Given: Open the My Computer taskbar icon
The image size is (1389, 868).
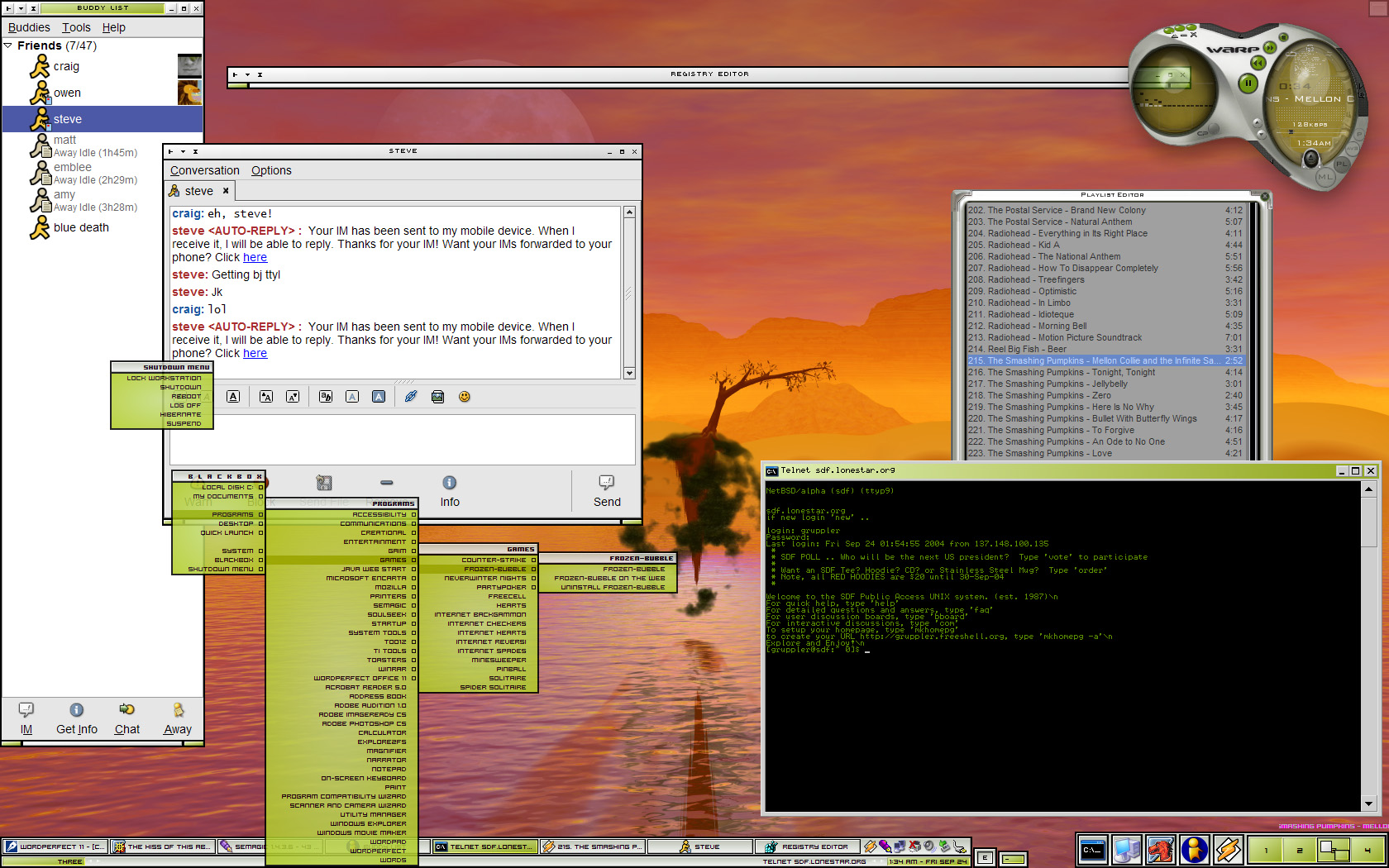Looking at the screenshot, I should pyautogui.click(x=1127, y=850).
